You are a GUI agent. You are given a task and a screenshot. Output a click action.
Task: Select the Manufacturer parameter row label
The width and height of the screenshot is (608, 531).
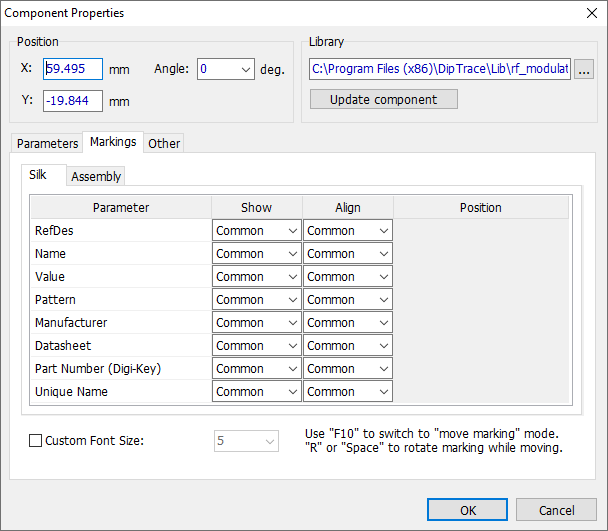click(71, 322)
